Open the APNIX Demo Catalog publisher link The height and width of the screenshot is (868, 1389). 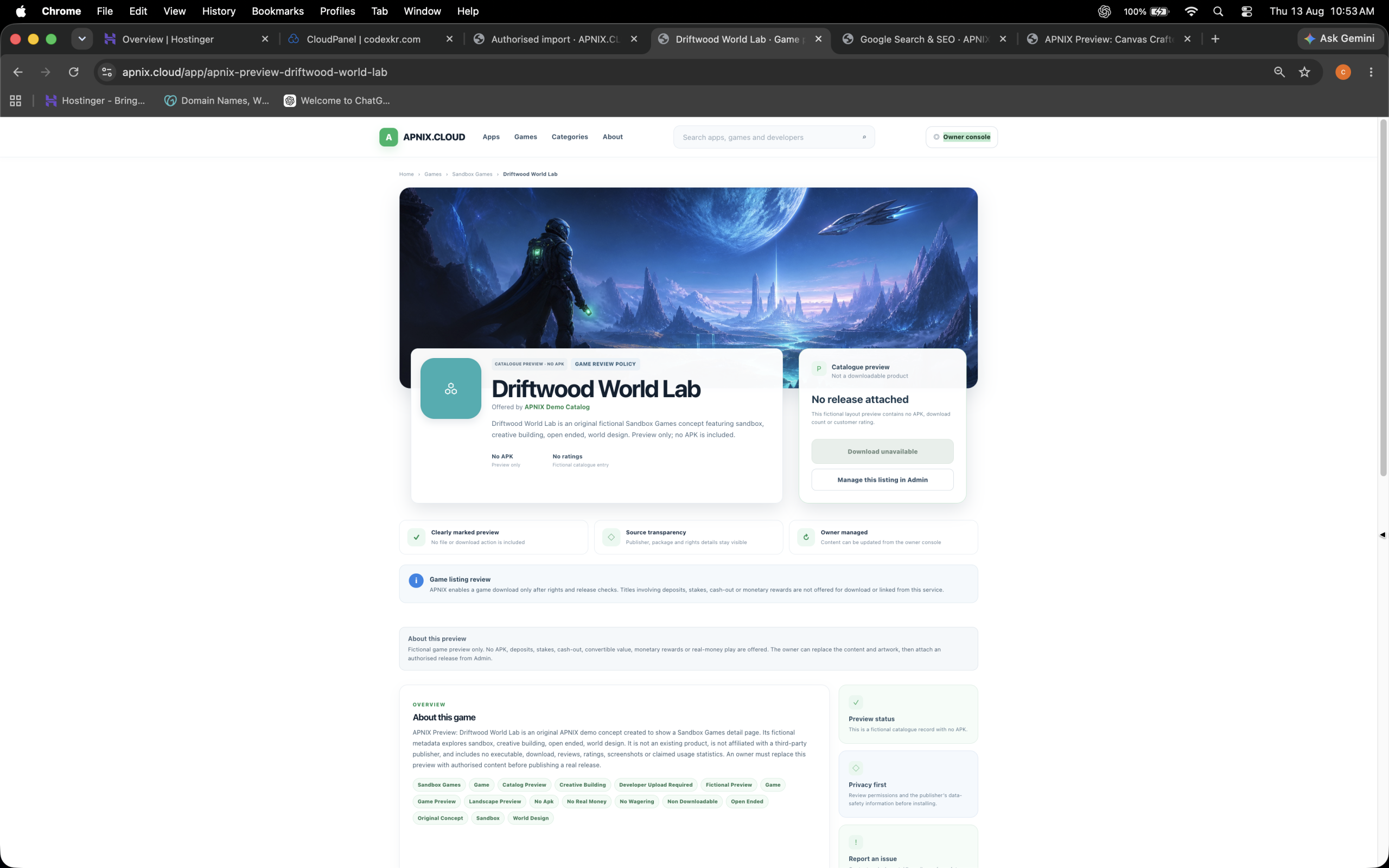[x=557, y=407]
